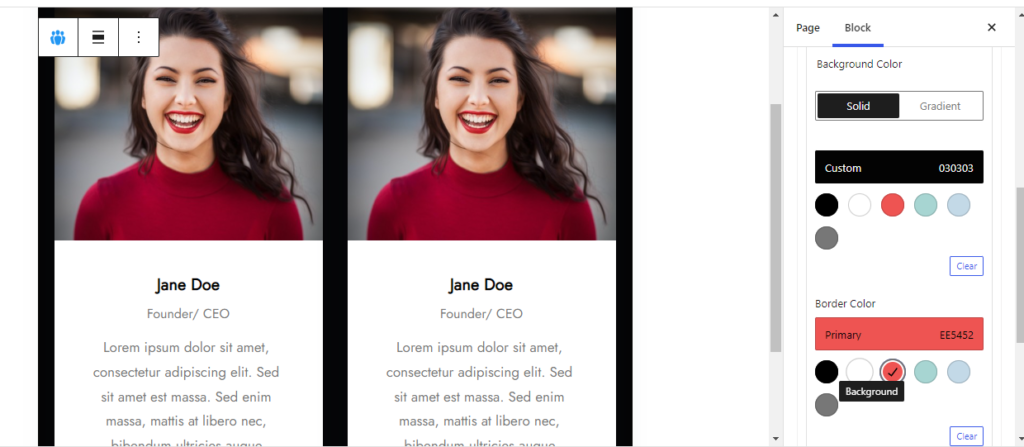The width and height of the screenshot is (1024, 447).
Task: Open the block options three-dot menu
Action: point(138,37)
